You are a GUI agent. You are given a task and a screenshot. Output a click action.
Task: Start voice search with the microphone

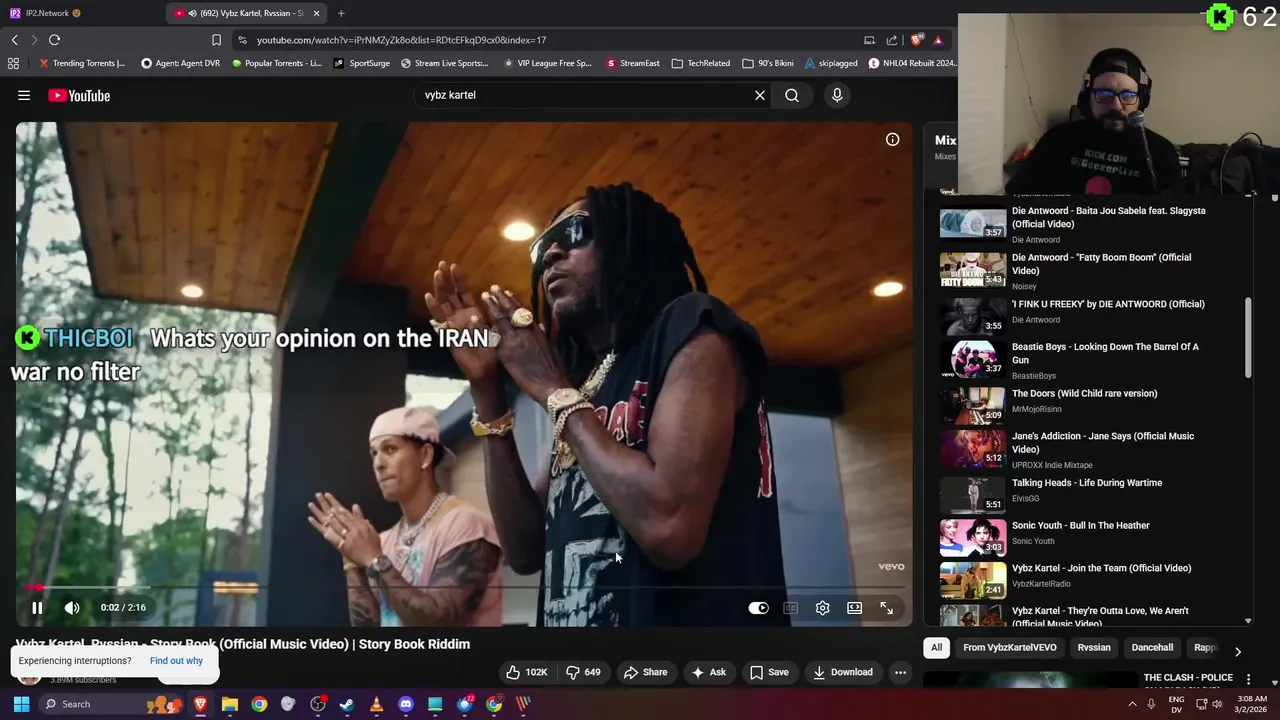pos(837,95)
